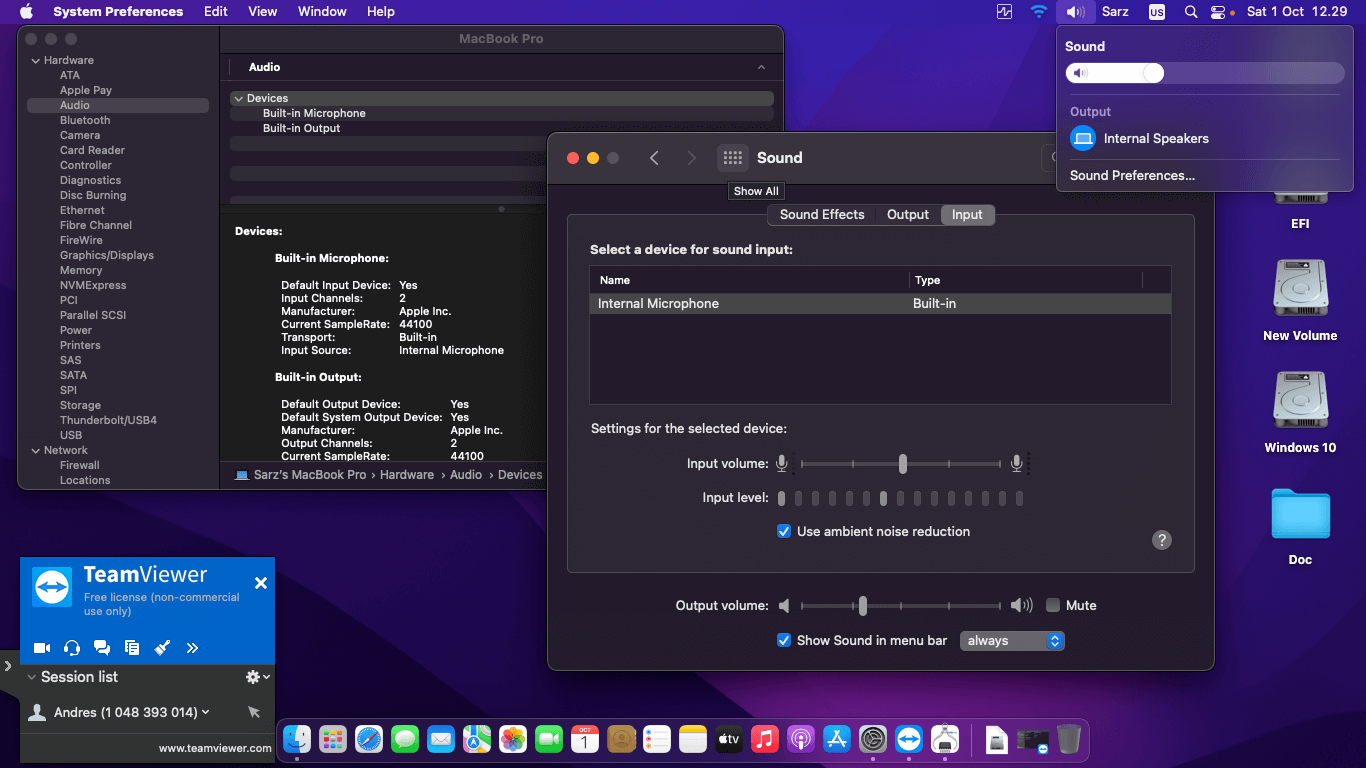
Task: Collapse Network section in System Information
Action: 36,451
